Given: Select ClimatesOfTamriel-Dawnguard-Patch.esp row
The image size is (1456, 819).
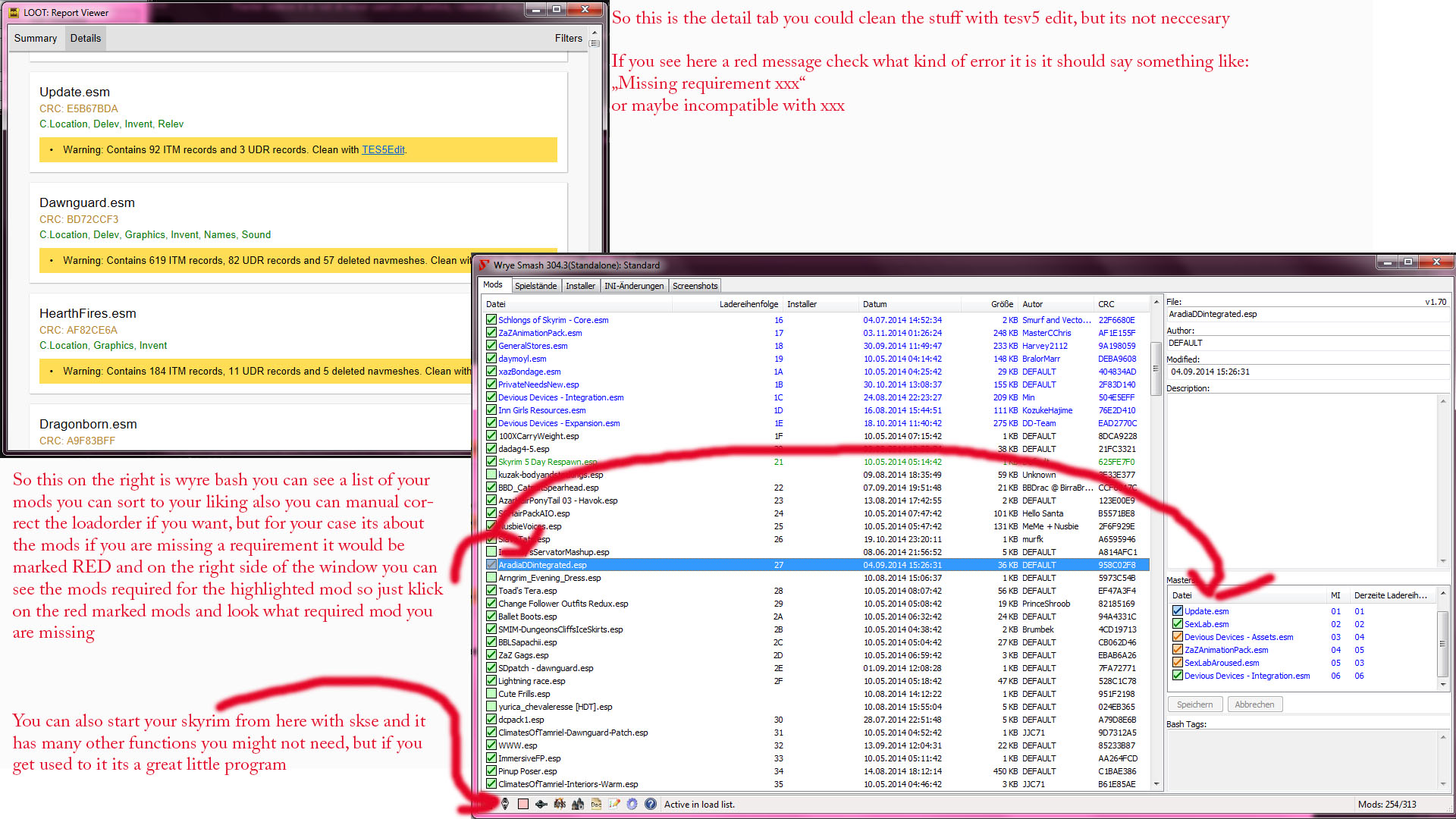Looking at the screenshot, I should click(x=816, y=733).
